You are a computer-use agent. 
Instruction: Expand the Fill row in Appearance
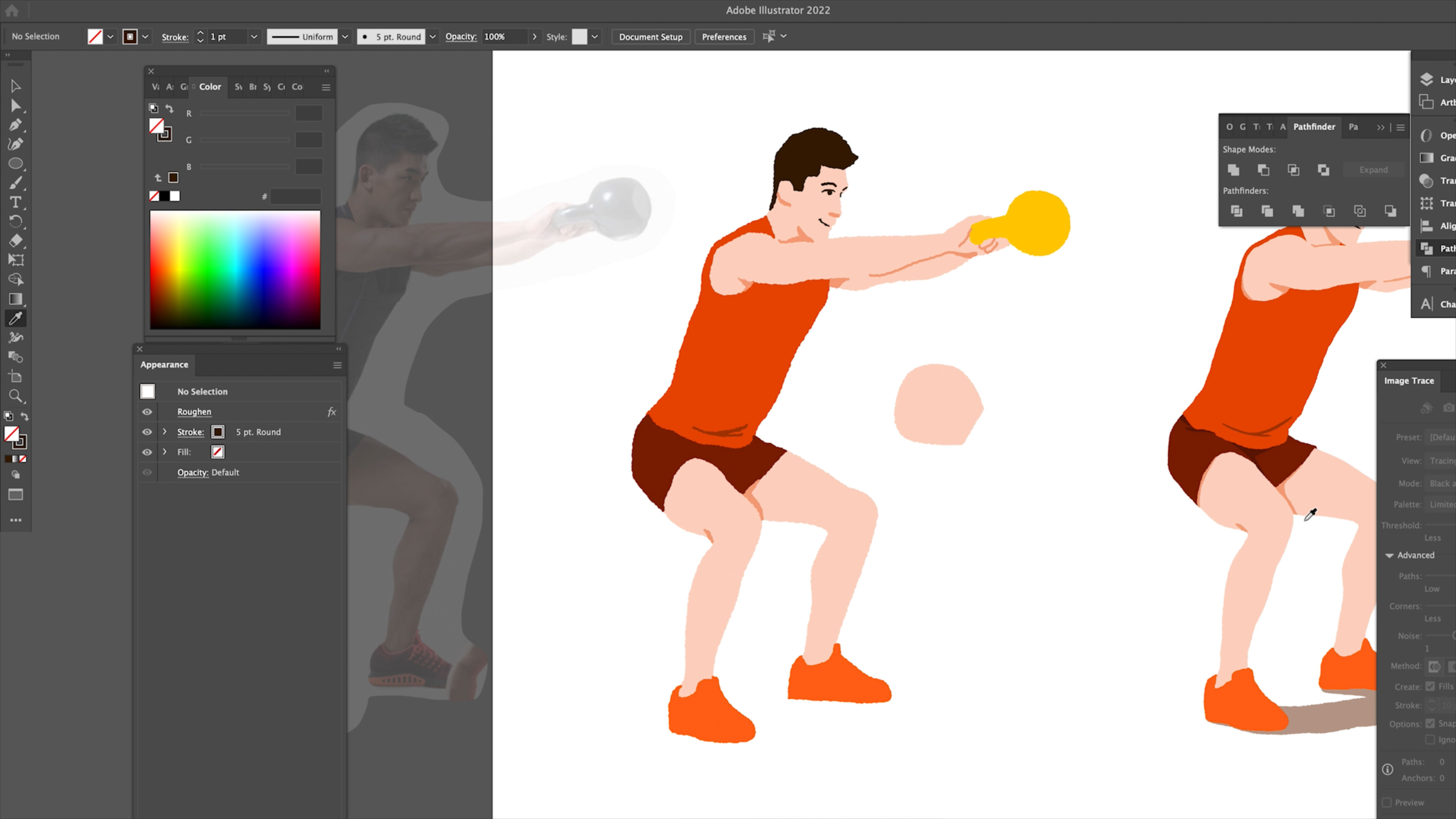pyautogui.click(x=165, y=452)
